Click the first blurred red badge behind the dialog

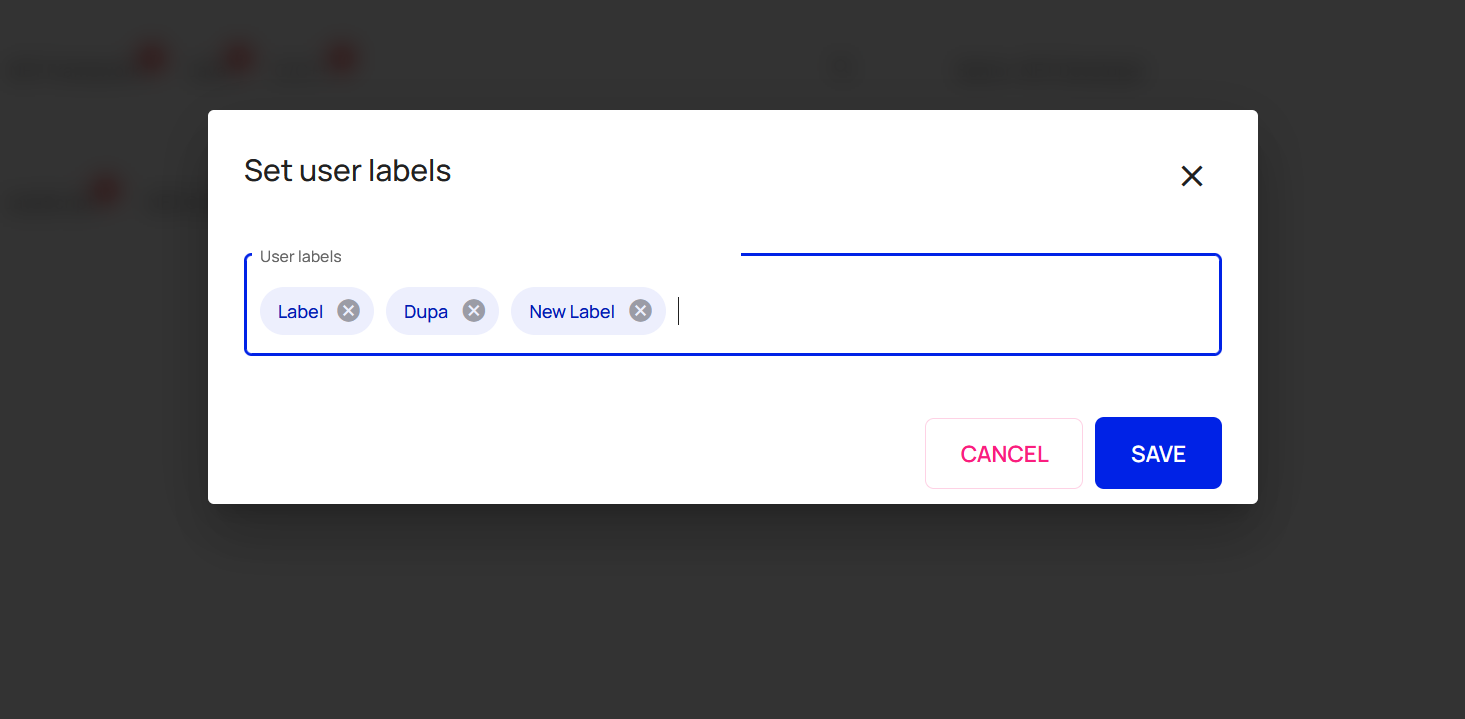pos(151,58)
